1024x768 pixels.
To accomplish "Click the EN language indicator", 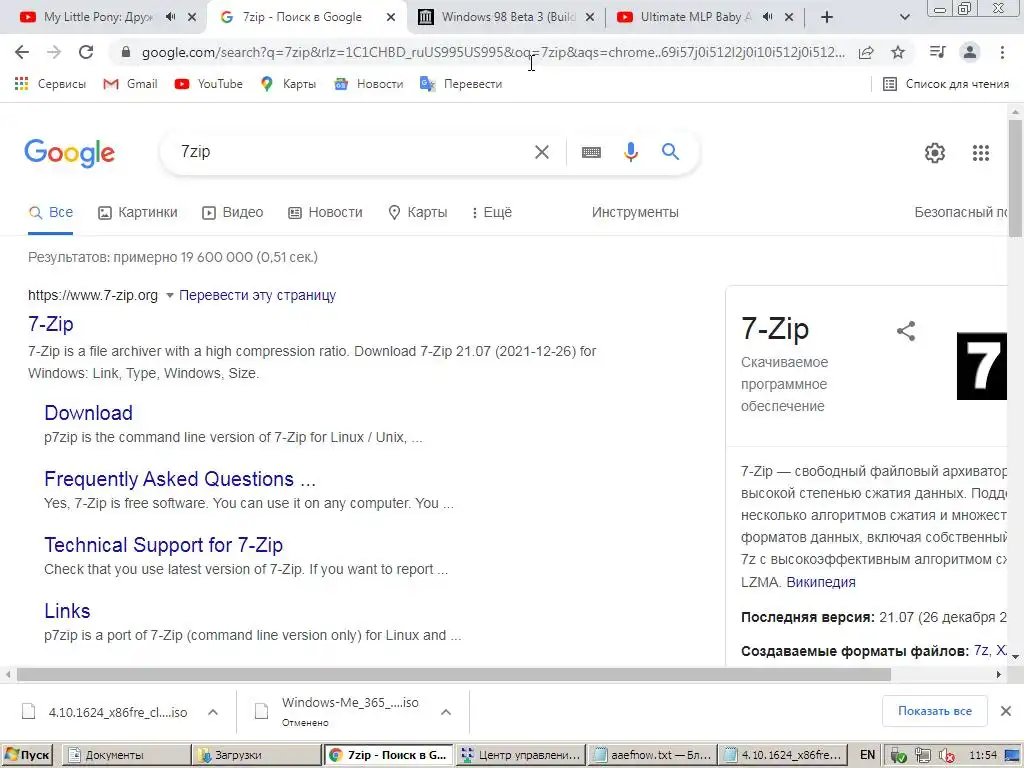I will point(867,755).
